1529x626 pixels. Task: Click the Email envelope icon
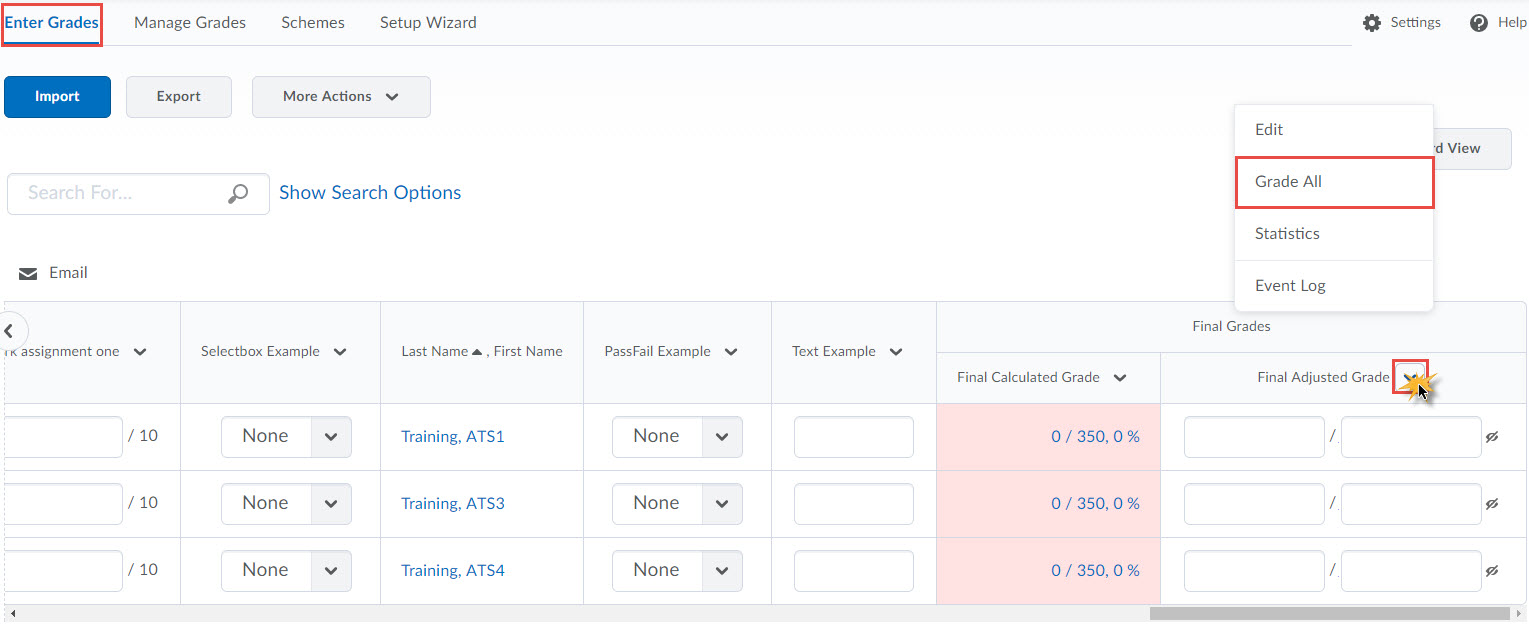[28, 273]
